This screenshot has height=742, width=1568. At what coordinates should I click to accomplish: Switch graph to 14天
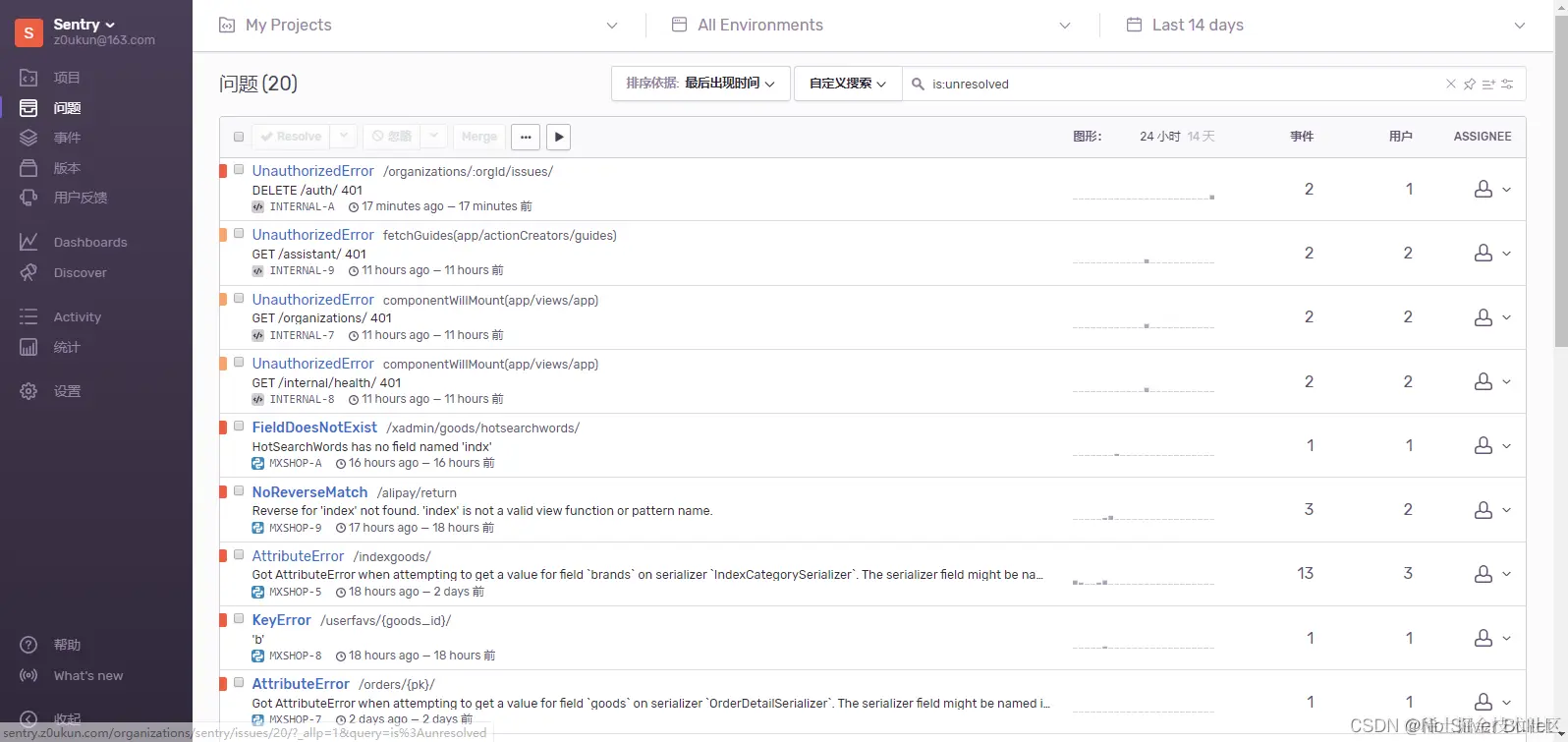pos(1201,137)
